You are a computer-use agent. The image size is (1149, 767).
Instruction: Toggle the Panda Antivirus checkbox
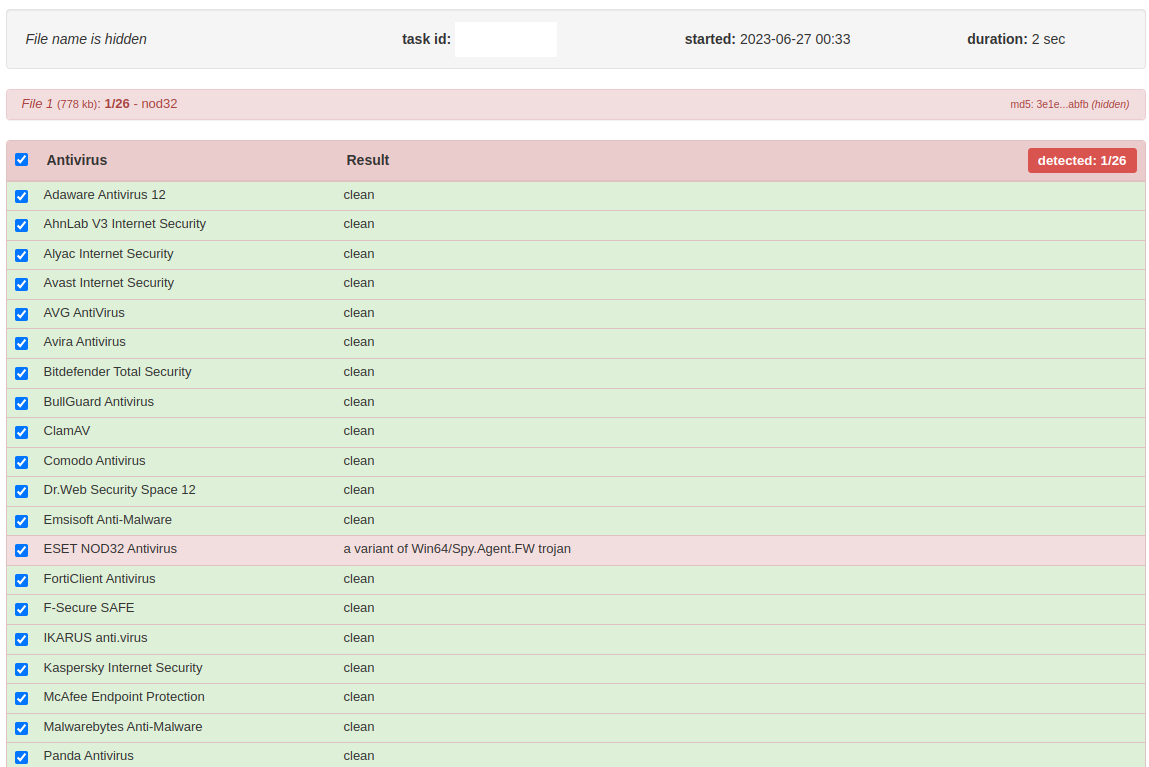22,757
